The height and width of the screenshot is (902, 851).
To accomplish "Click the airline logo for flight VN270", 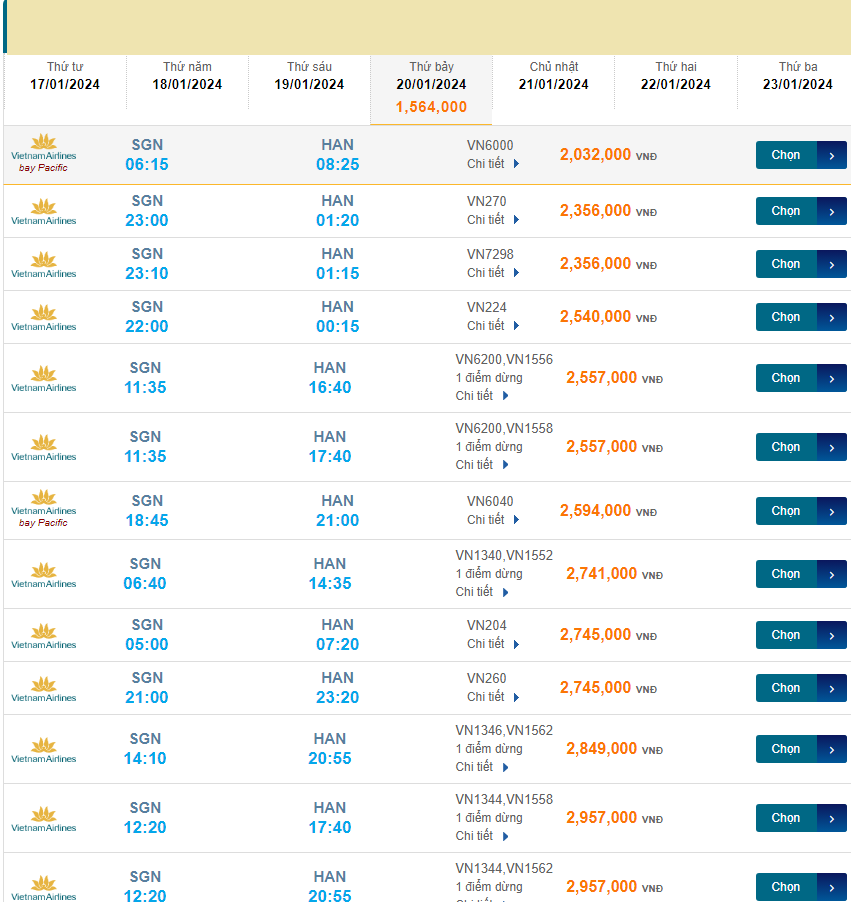I will point(43,211).
